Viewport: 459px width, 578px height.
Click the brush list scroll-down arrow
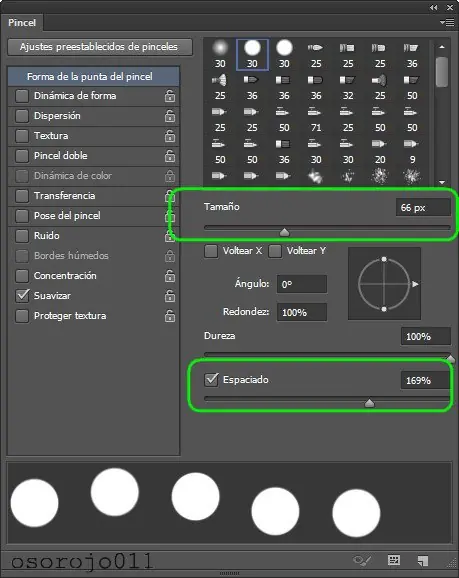442,182
